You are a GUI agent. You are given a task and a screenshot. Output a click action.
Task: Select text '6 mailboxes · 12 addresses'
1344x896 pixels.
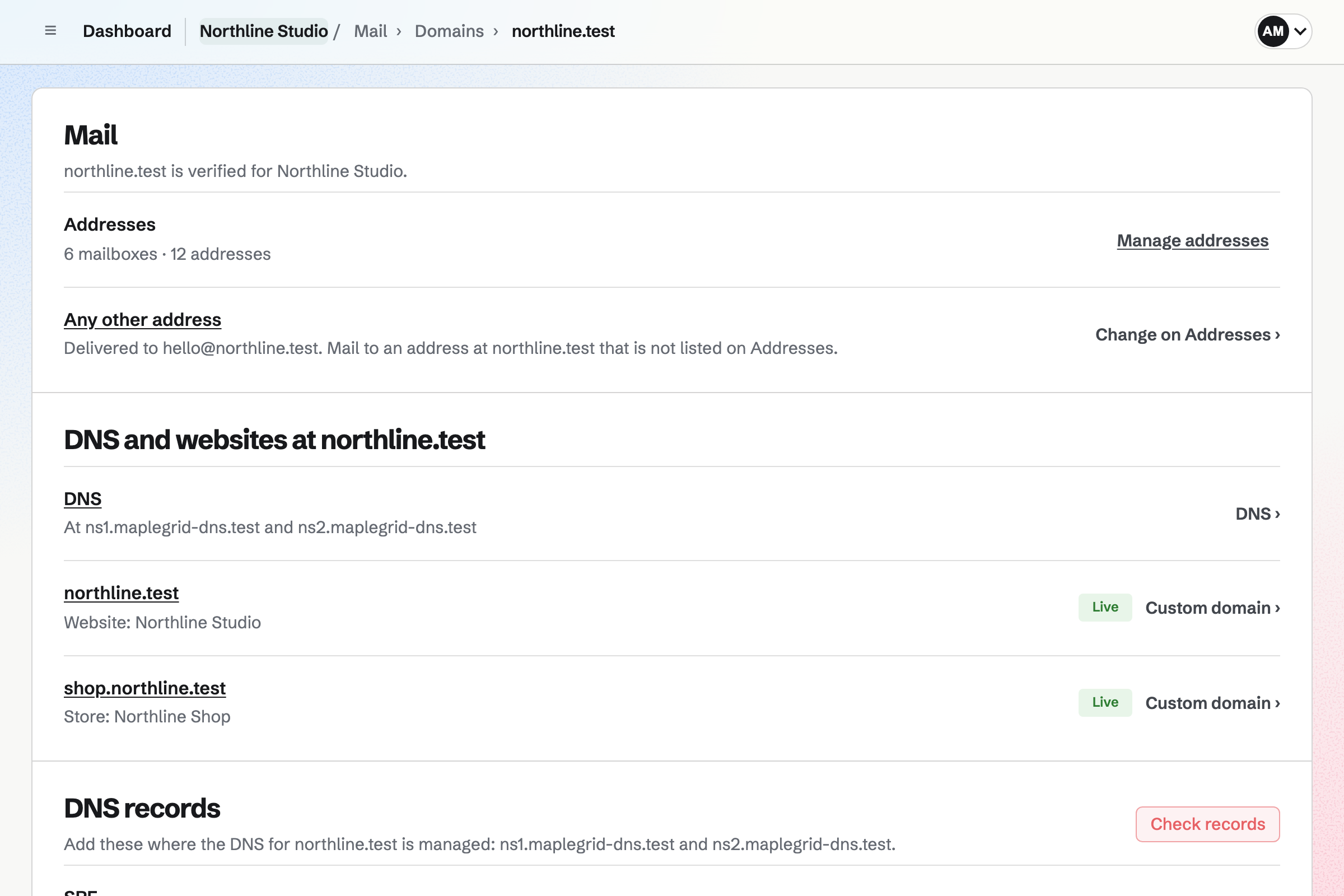coord(167,254)
